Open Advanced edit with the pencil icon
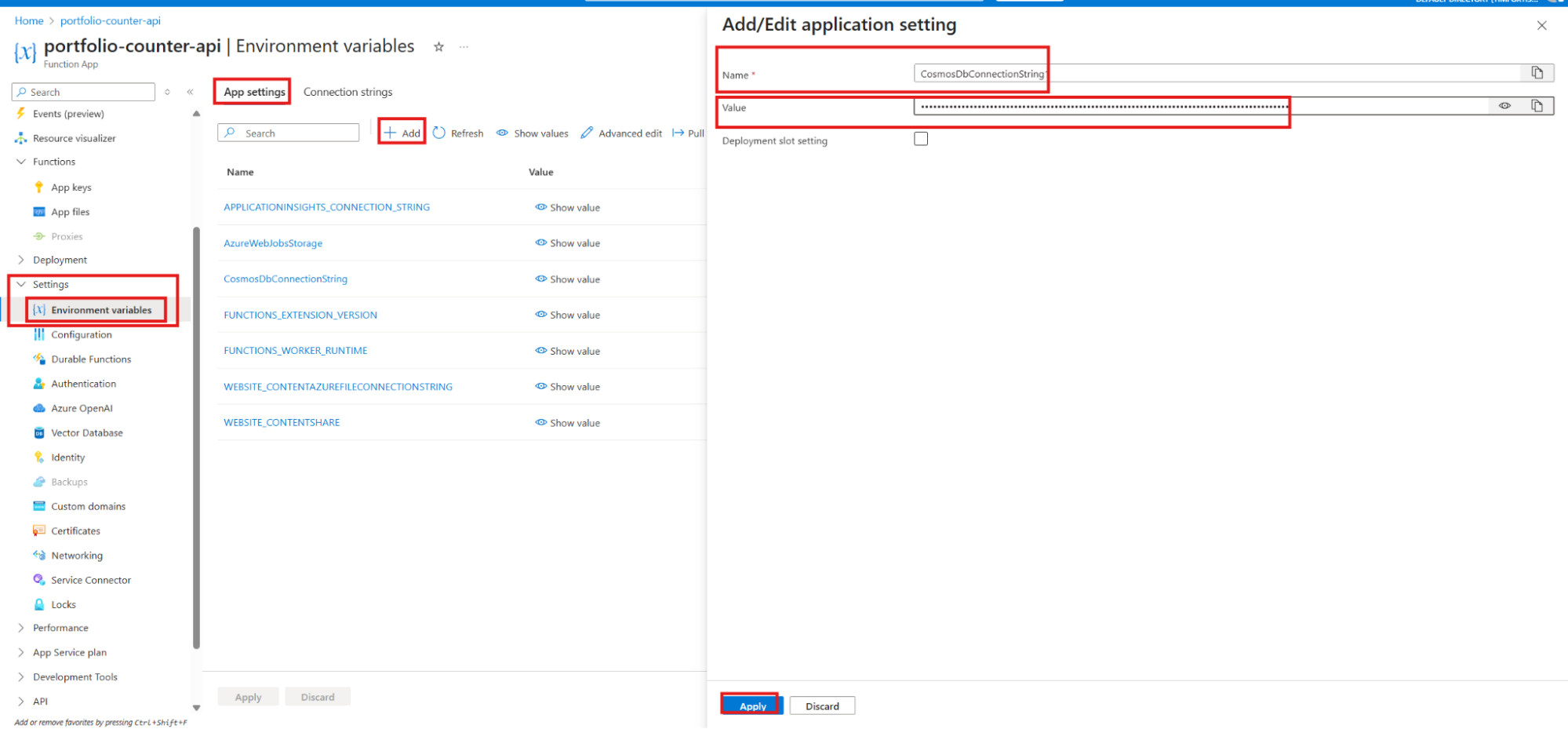This screenshot has height=729, width=1568. click(620, 133)
